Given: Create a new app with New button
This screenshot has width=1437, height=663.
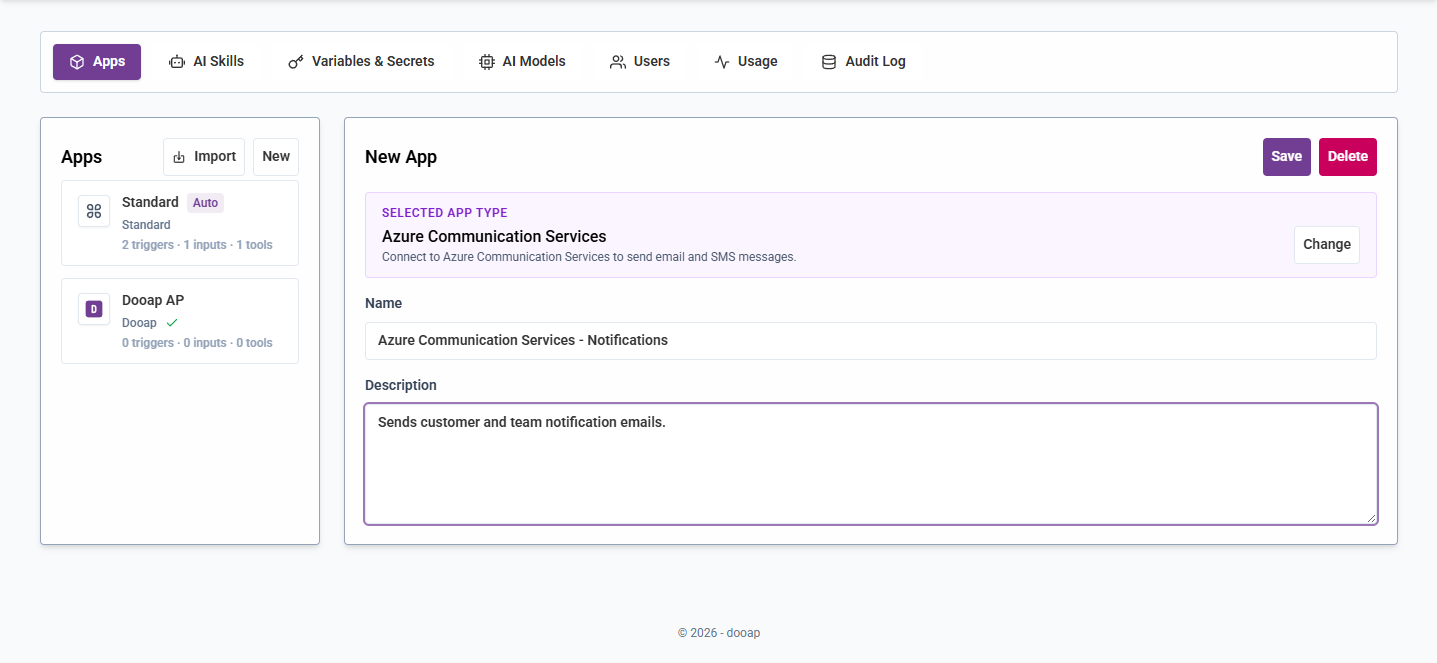Looking at the screenshot, I should click(x=276, y=157).
